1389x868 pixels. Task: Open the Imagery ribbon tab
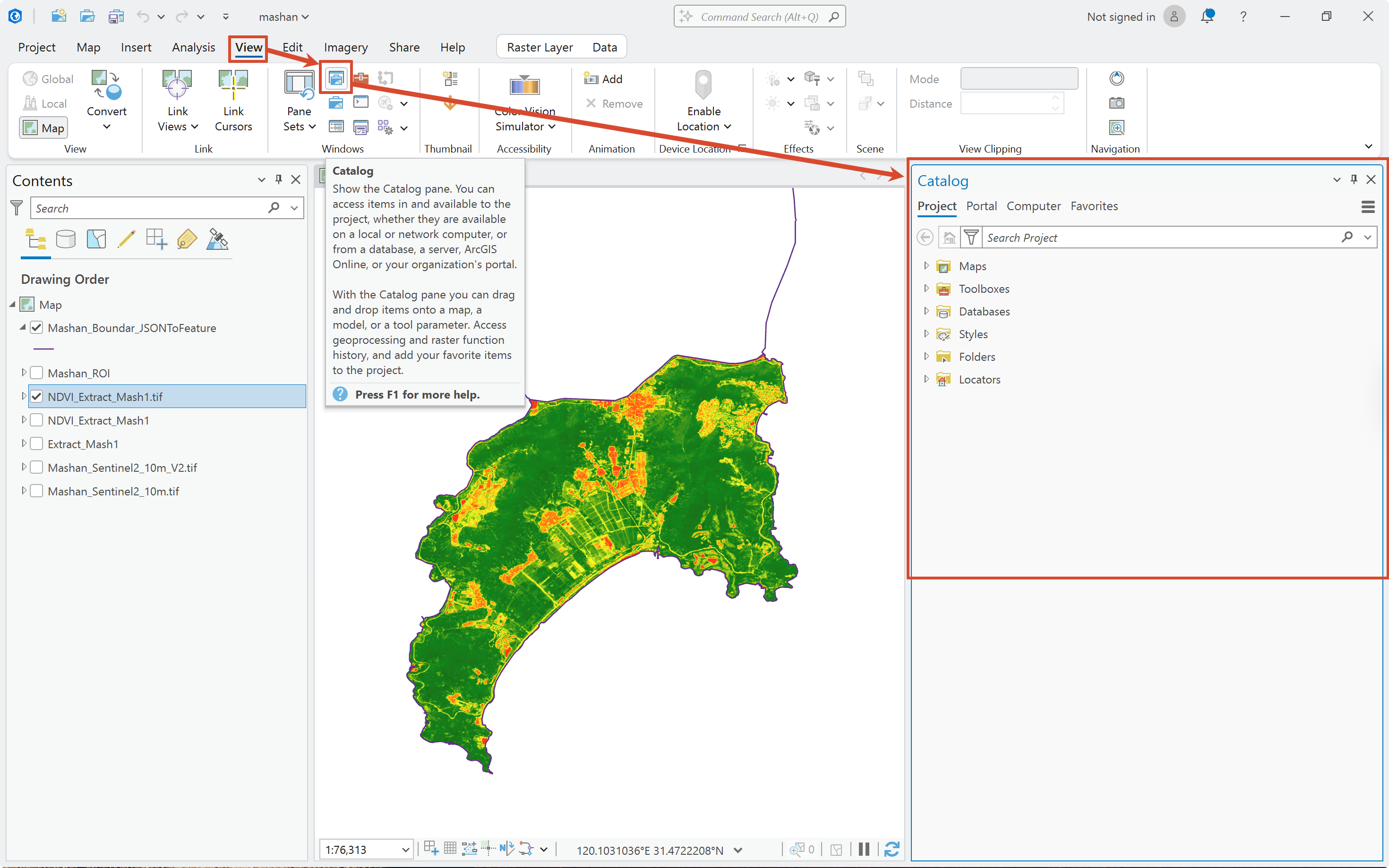346,47
